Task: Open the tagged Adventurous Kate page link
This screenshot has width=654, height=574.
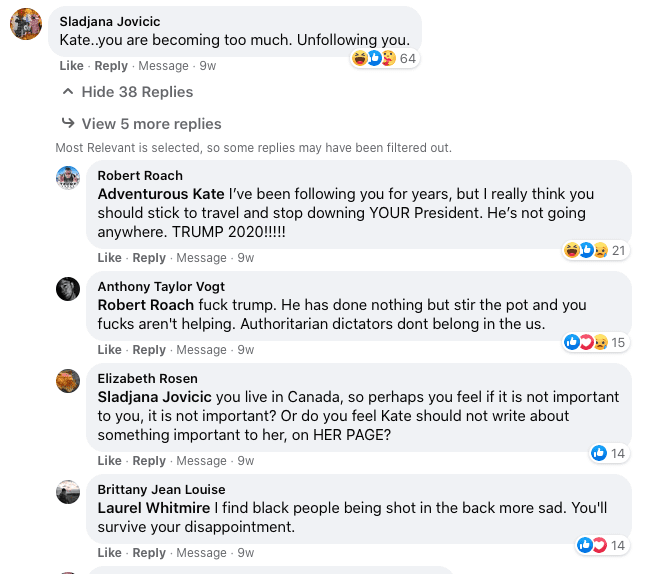Action: point(161,194)
